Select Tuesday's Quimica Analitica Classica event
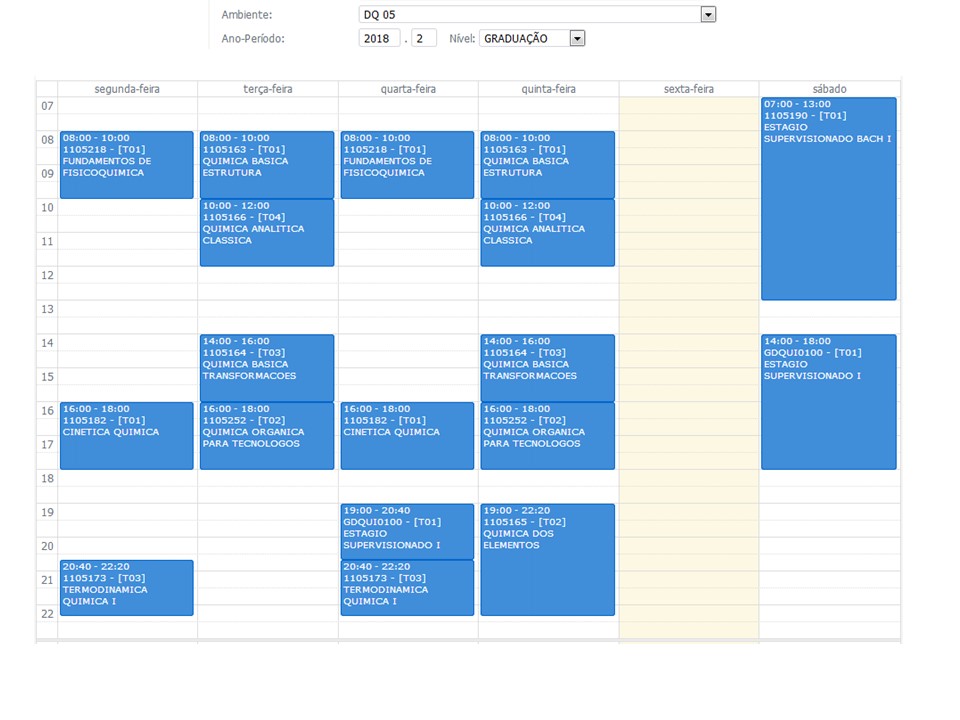Image resolution: width=960 pixels, height=720 pixels. coord(266,233)
